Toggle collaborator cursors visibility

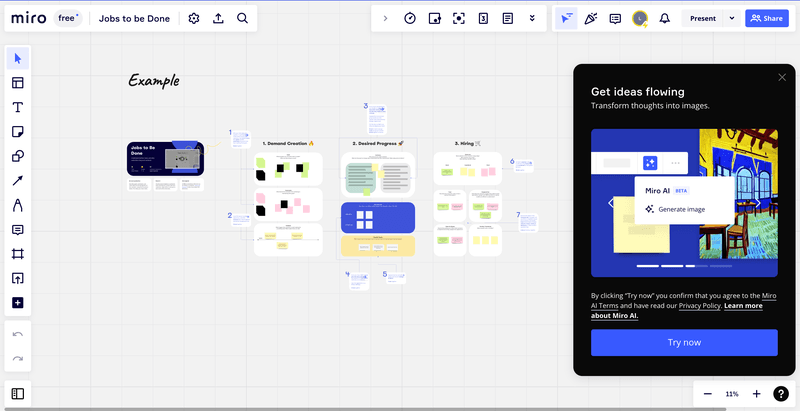[x=566, y=18]
